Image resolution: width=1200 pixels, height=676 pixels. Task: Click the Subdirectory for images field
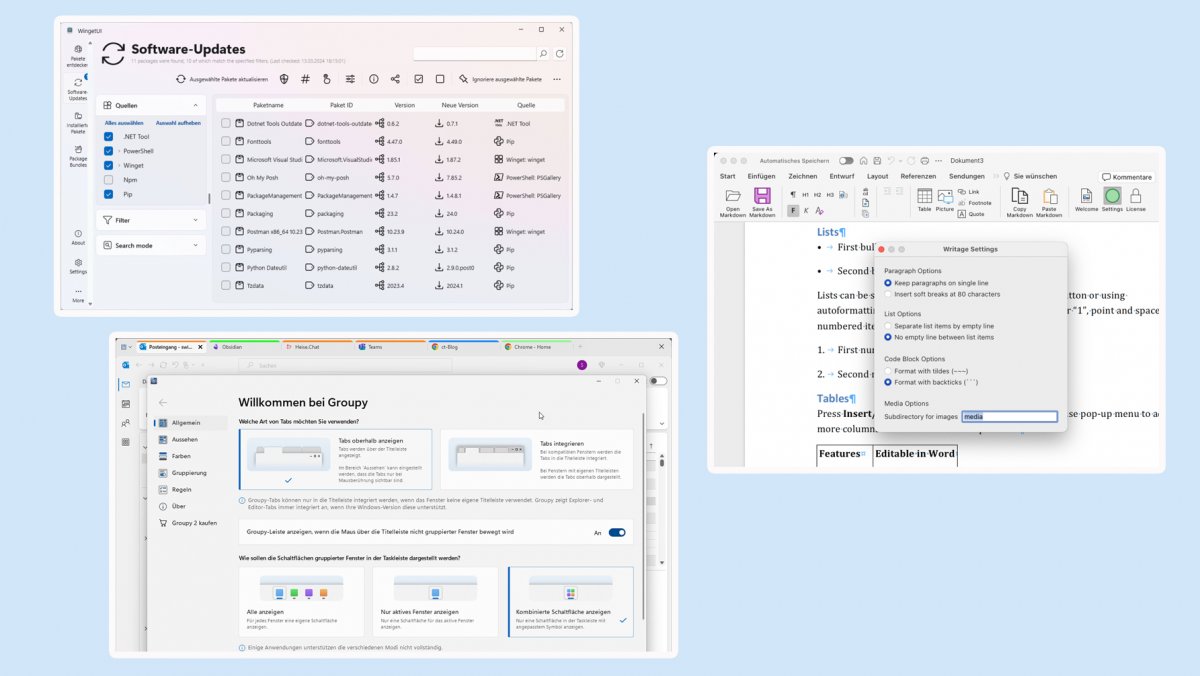(x=1008, y=417)
